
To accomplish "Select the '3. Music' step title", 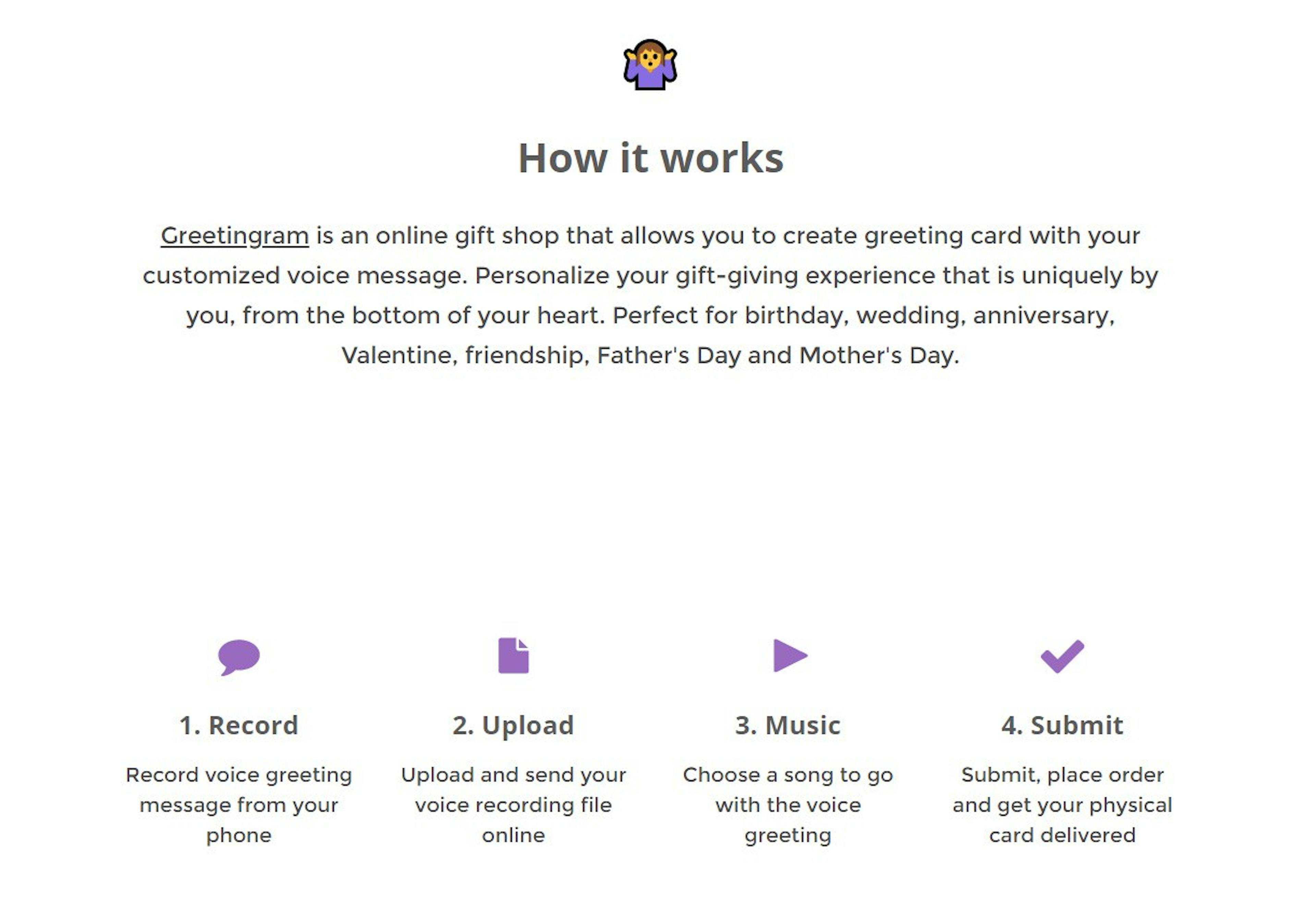I will coord(788,725).
